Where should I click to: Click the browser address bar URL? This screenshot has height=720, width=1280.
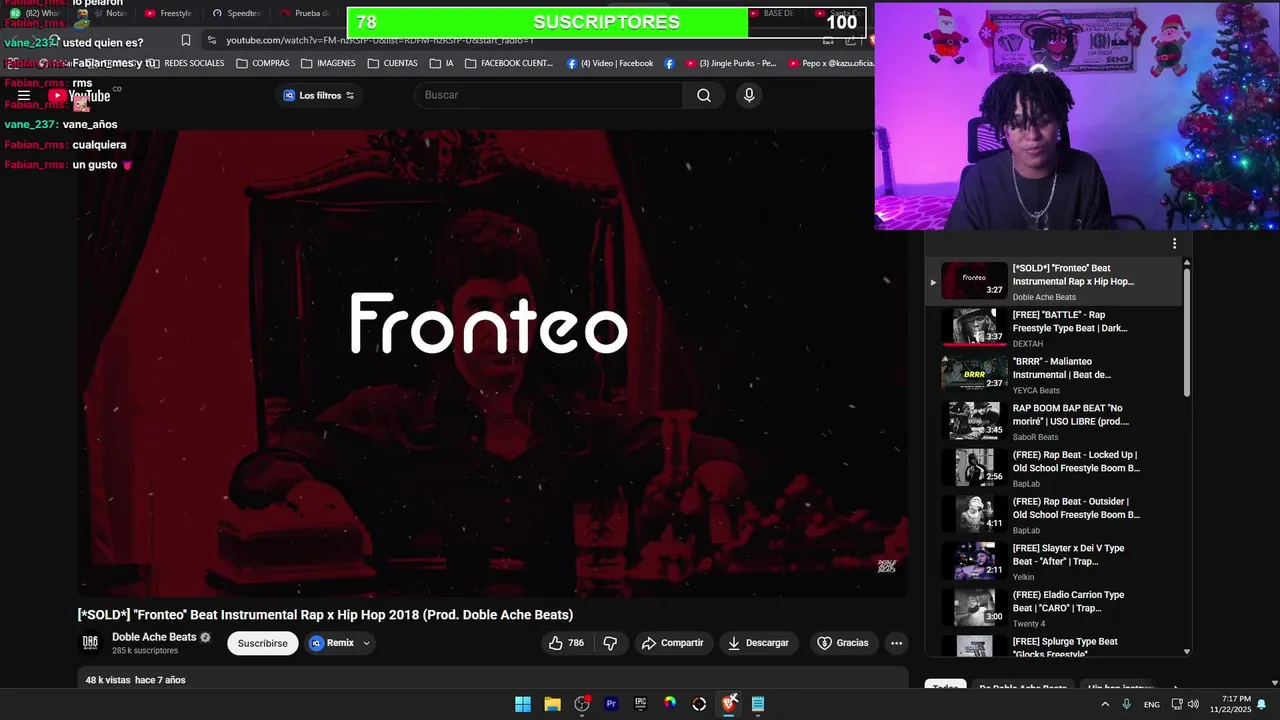click(380, 40)
